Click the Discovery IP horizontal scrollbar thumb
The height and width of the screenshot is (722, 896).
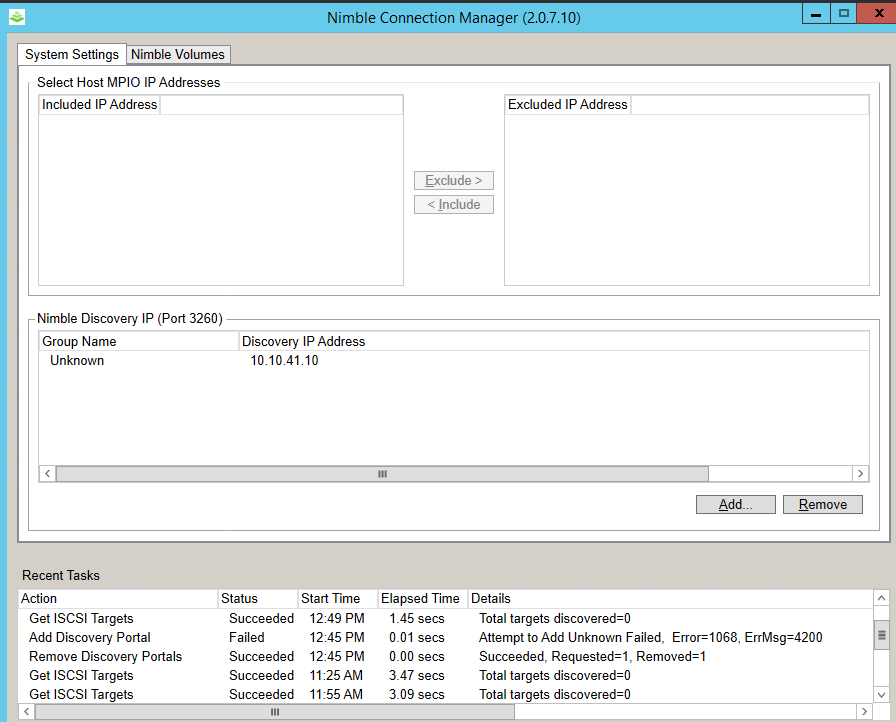382,474
